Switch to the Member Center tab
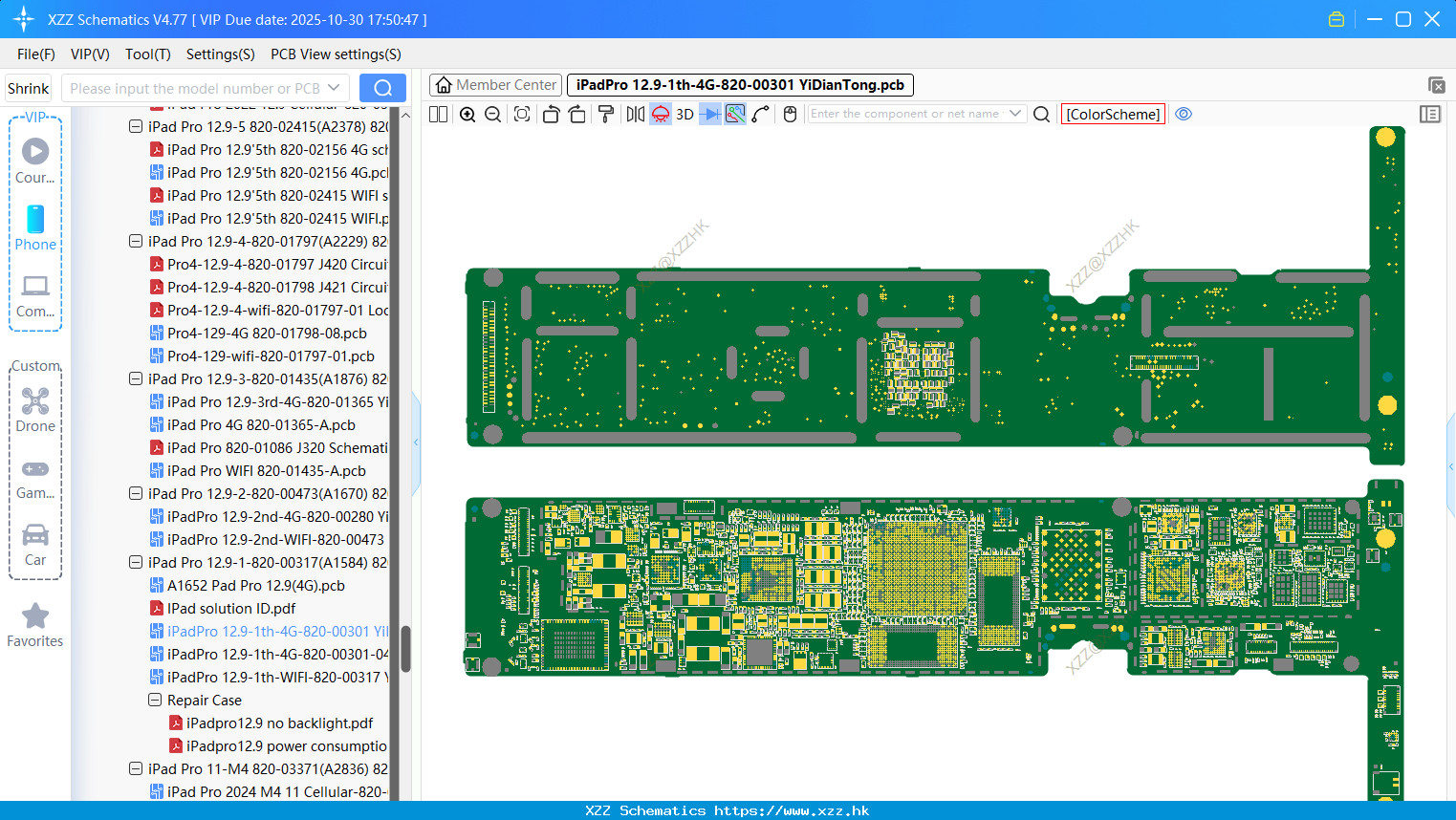Viewport: 1456px width, 820px height. pos(496,85)
